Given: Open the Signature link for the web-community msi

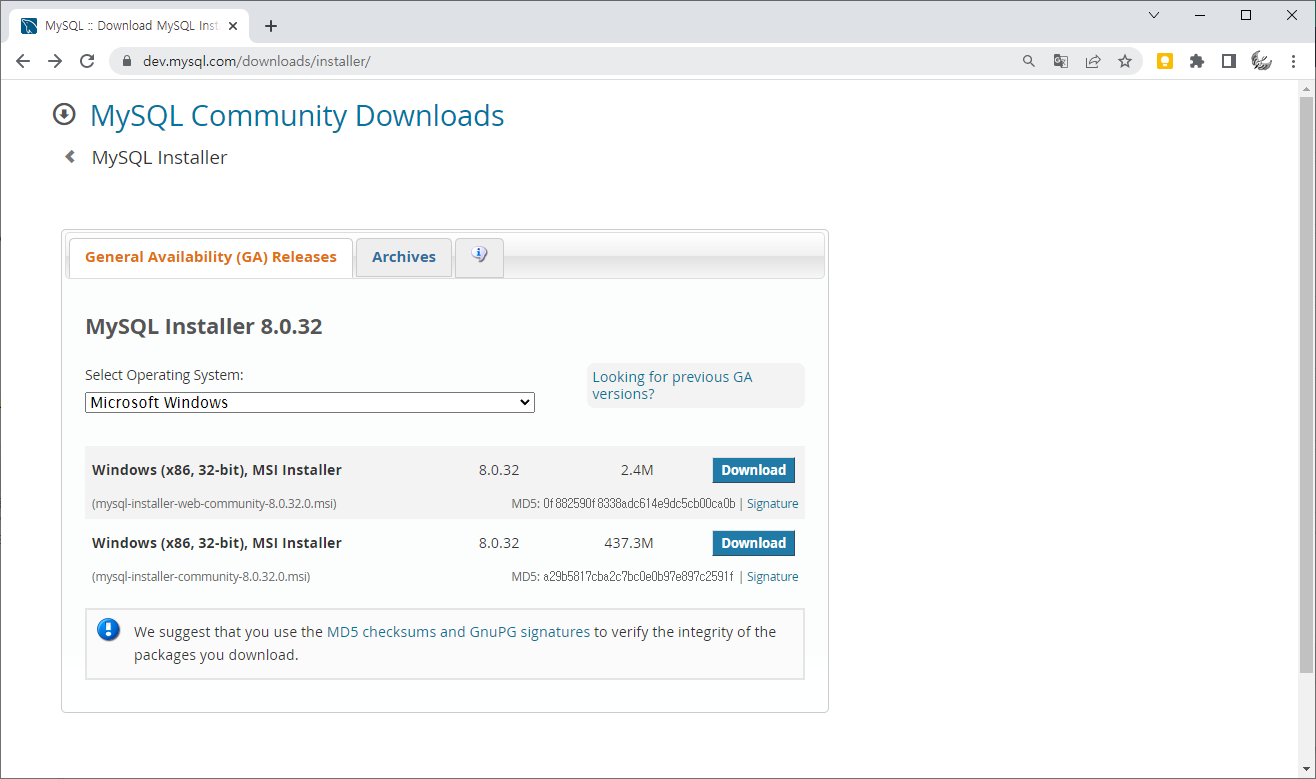Looking at the screenshot, I should pos(772,504).
